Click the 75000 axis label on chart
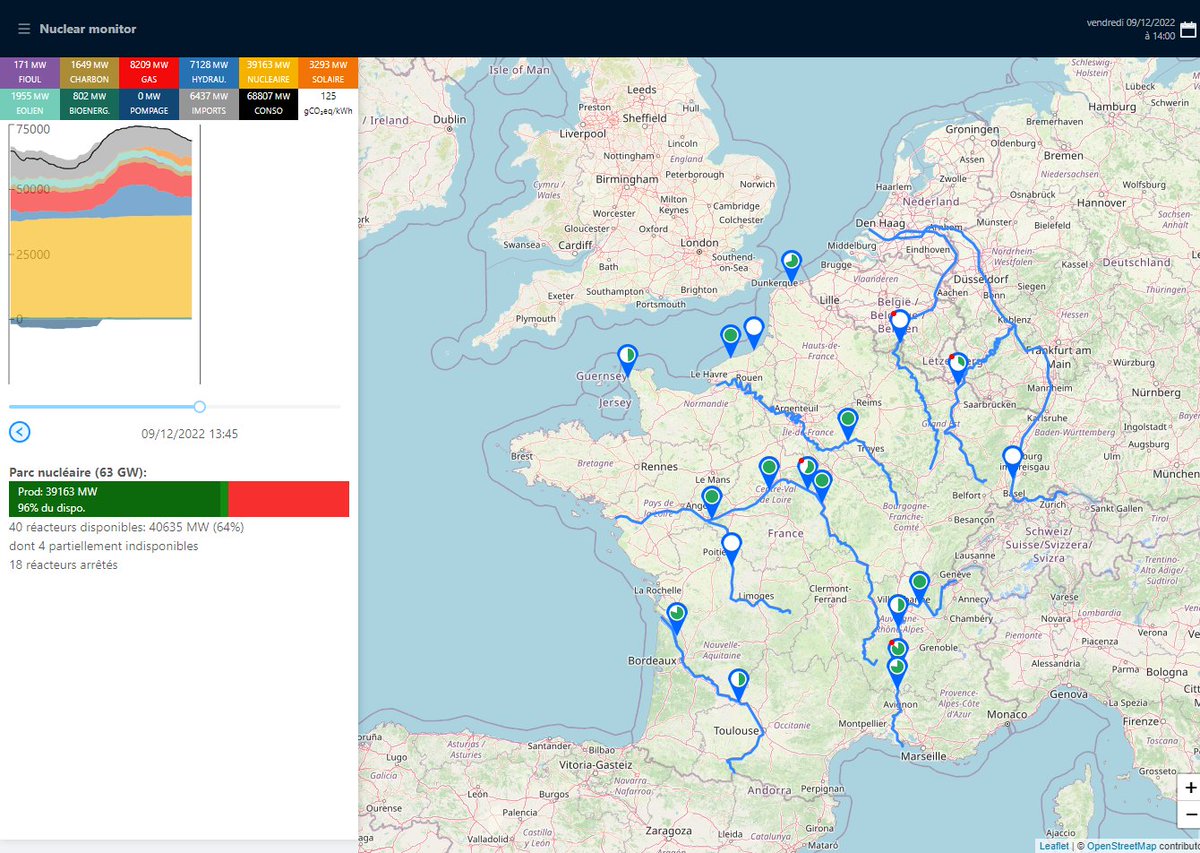 click(x=31, y=130)
